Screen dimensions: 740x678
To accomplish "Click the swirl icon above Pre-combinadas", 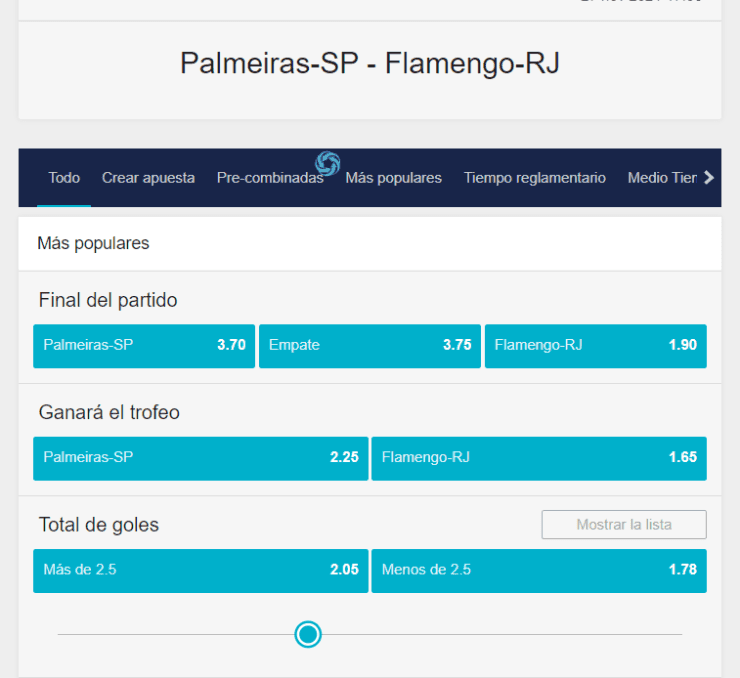I will tap(328, 162).
